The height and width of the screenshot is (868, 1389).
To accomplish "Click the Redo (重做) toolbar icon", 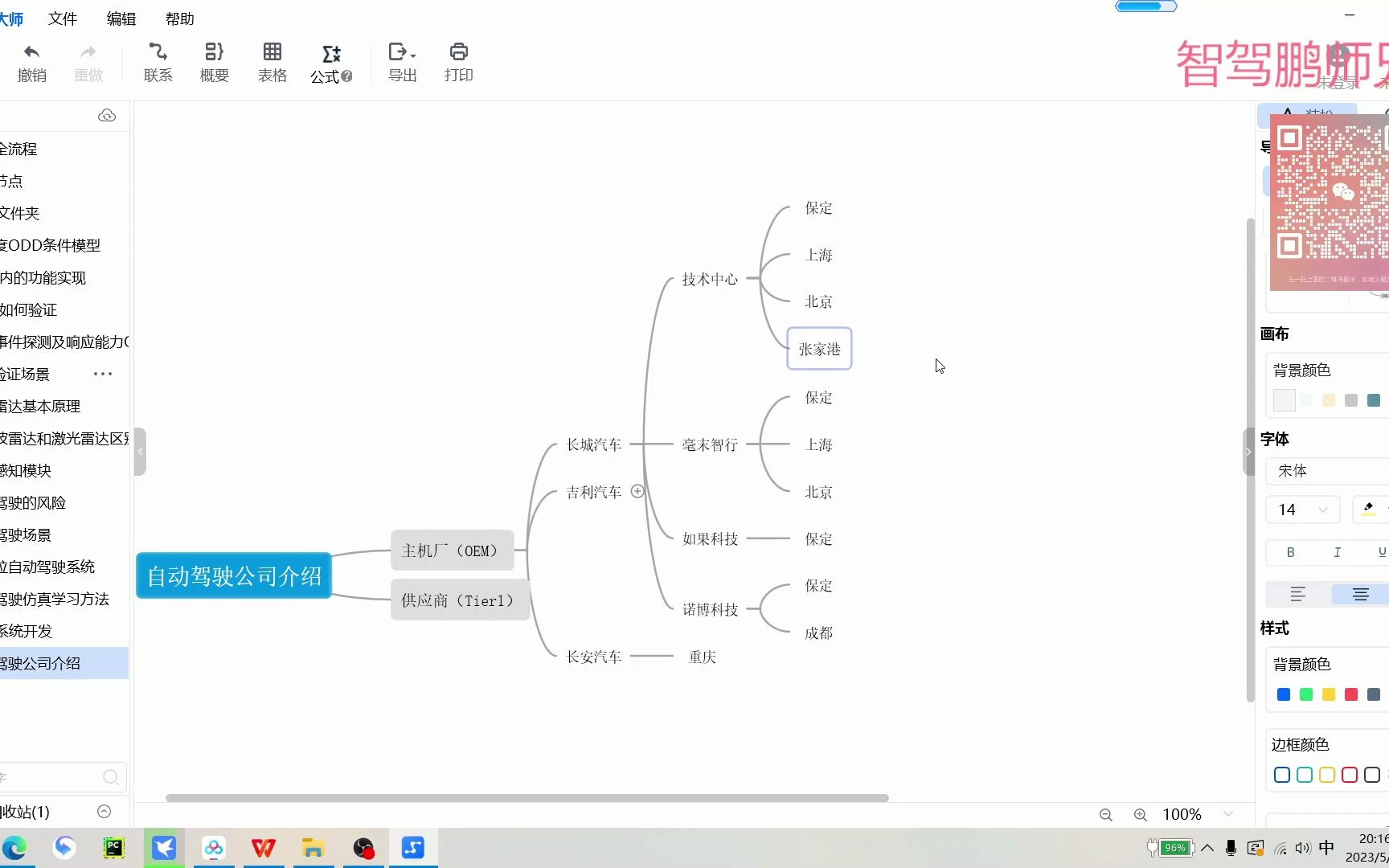I will click(88, 63).
